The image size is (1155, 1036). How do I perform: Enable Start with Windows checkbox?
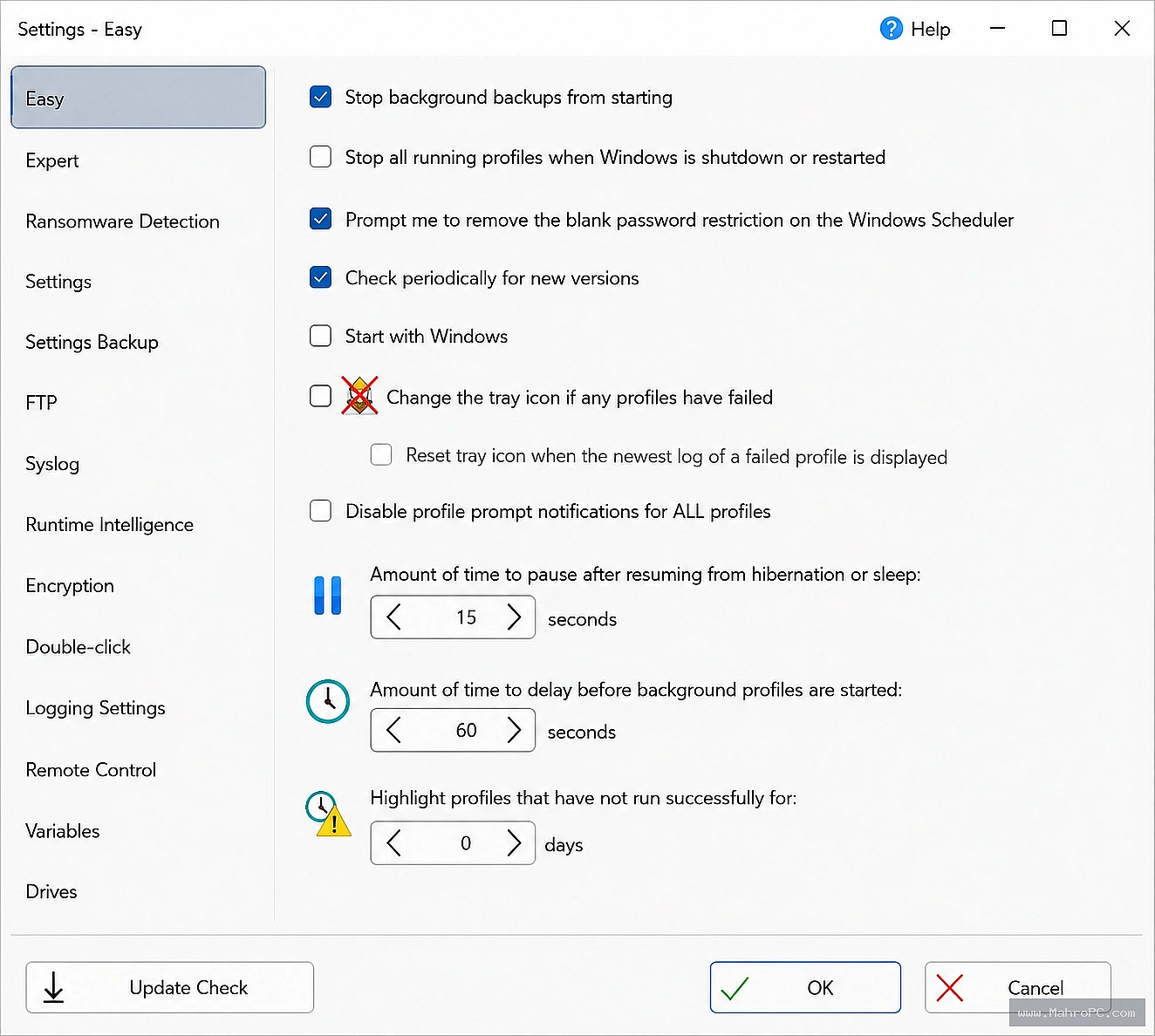click(320, 336)
